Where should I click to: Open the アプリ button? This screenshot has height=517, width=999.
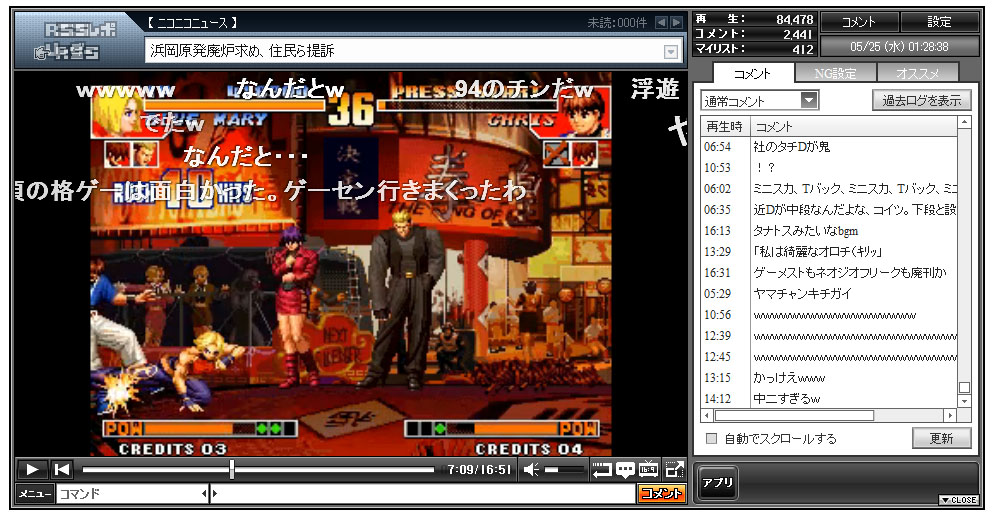point(717,483)
